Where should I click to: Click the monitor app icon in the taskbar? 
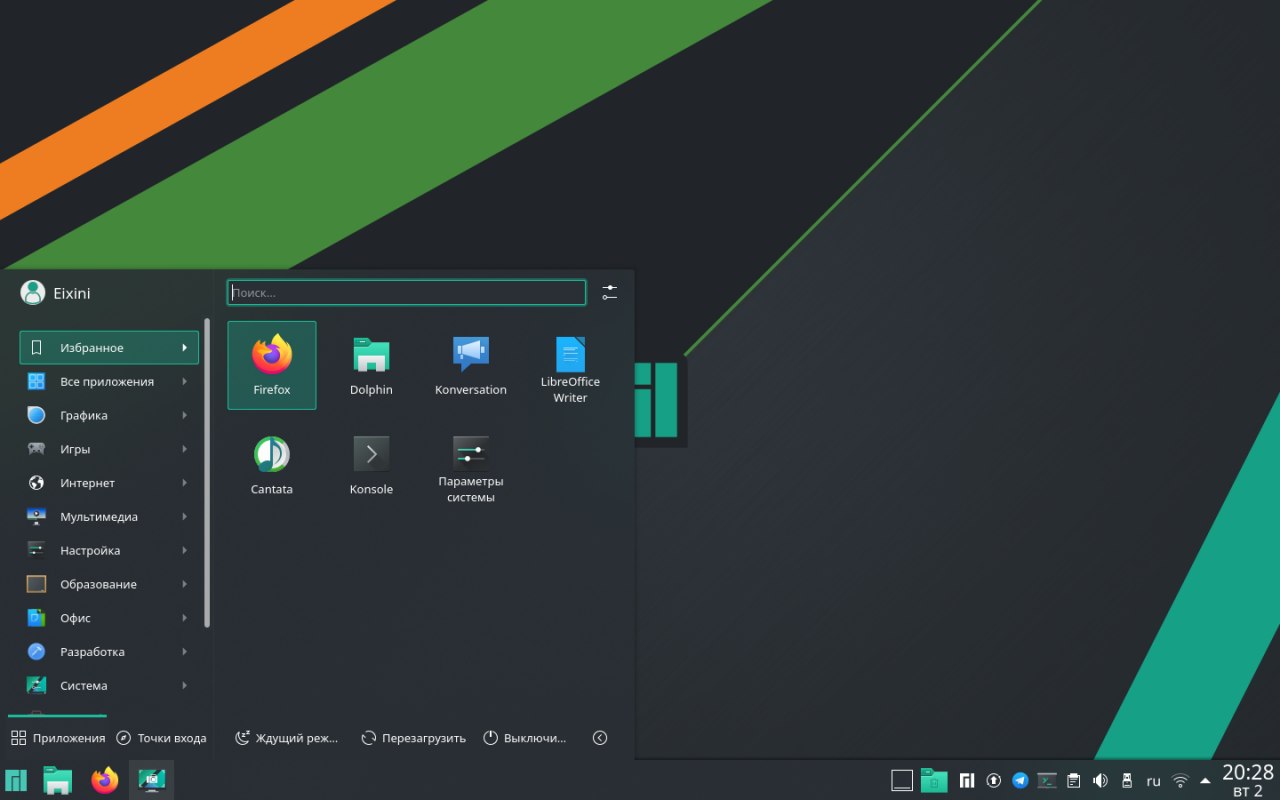(x=151, y=780)
